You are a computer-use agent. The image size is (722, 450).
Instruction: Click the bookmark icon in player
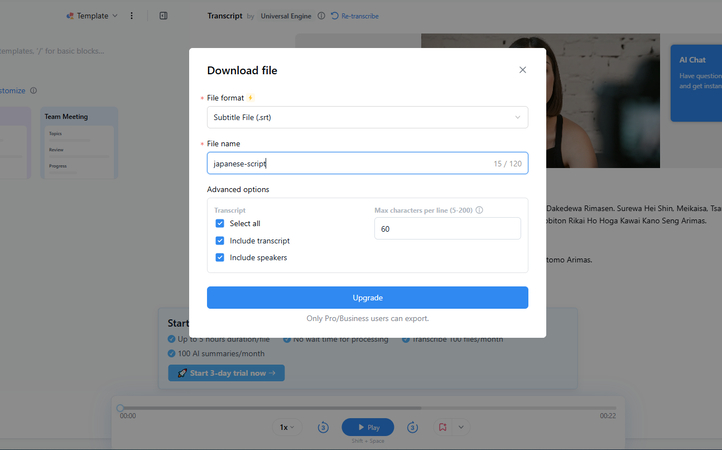[x=443, y=427]
